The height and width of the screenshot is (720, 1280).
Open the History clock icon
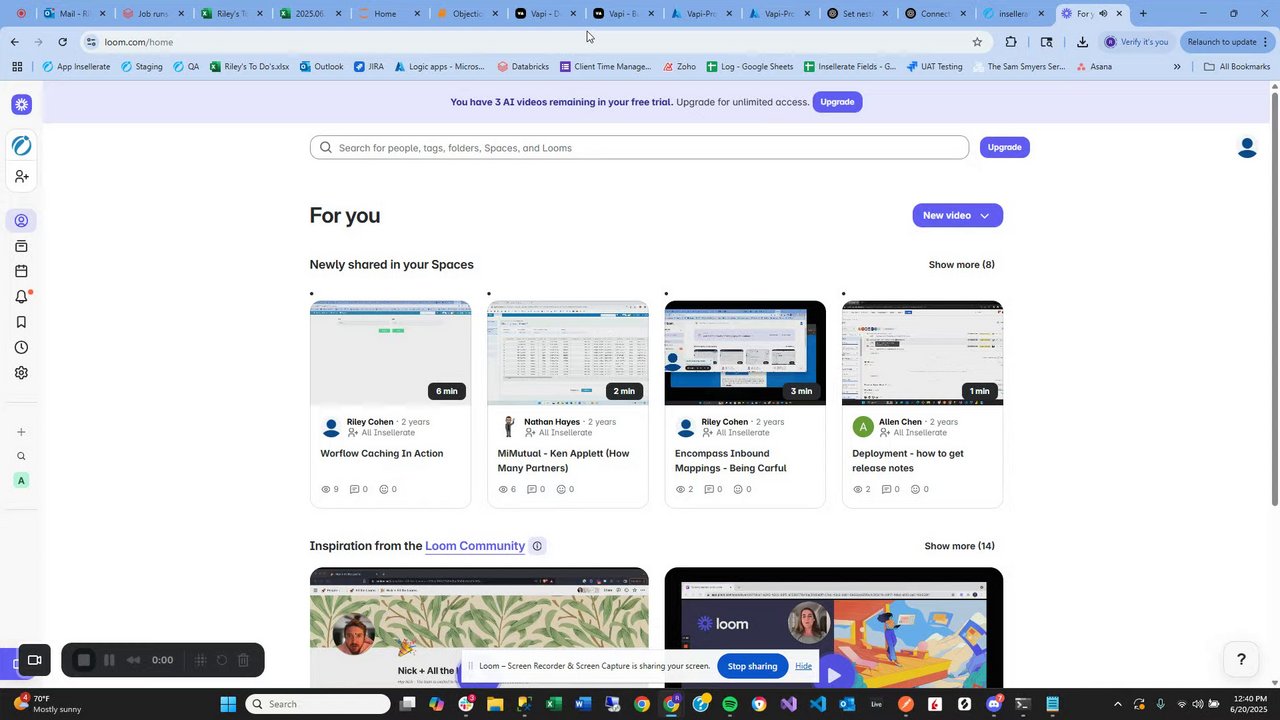click(21, 347)
